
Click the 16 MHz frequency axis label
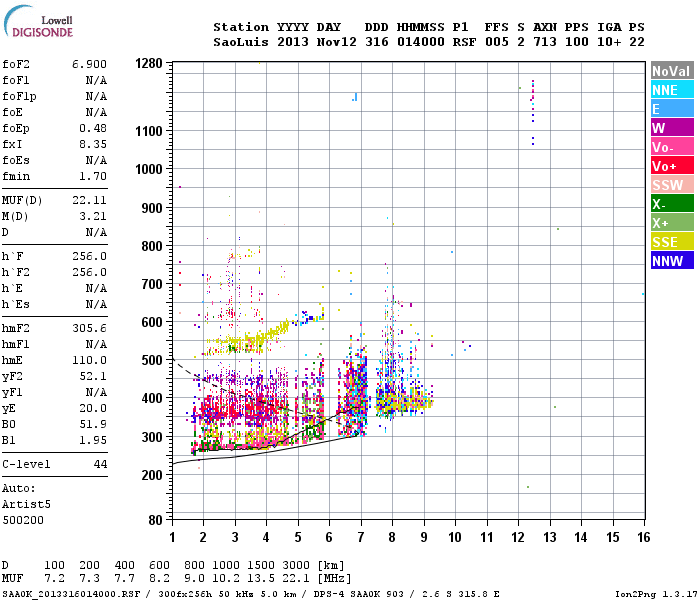(644, 537)
